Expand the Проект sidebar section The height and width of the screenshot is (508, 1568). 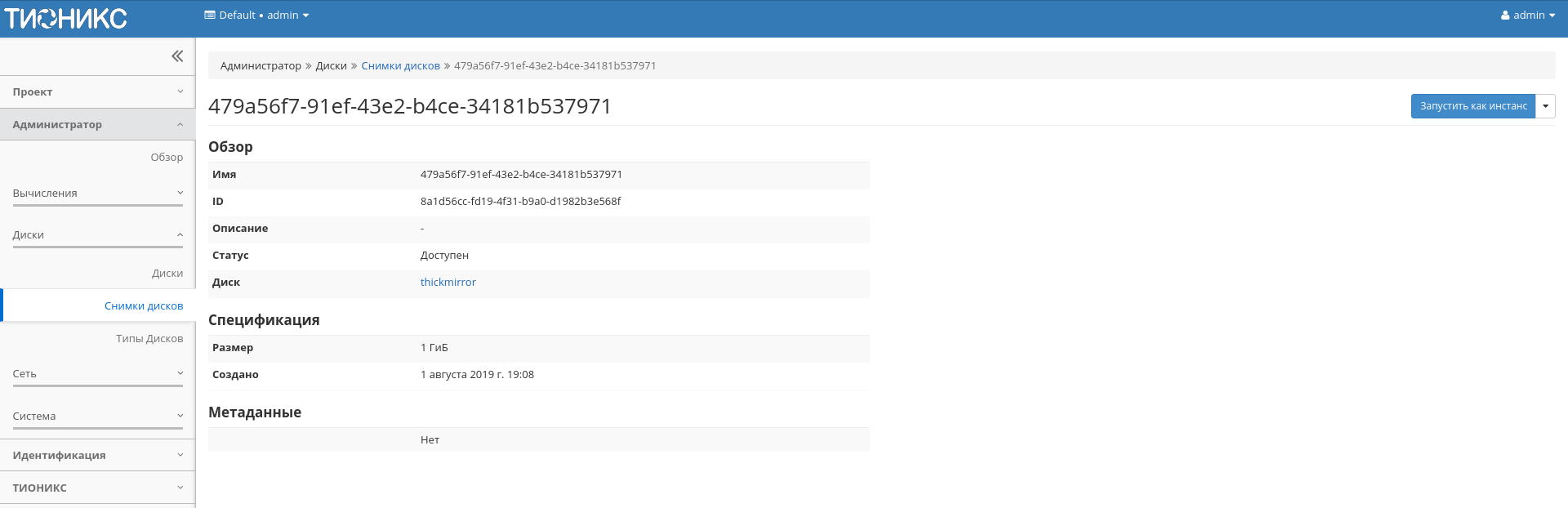pos(97,92)
